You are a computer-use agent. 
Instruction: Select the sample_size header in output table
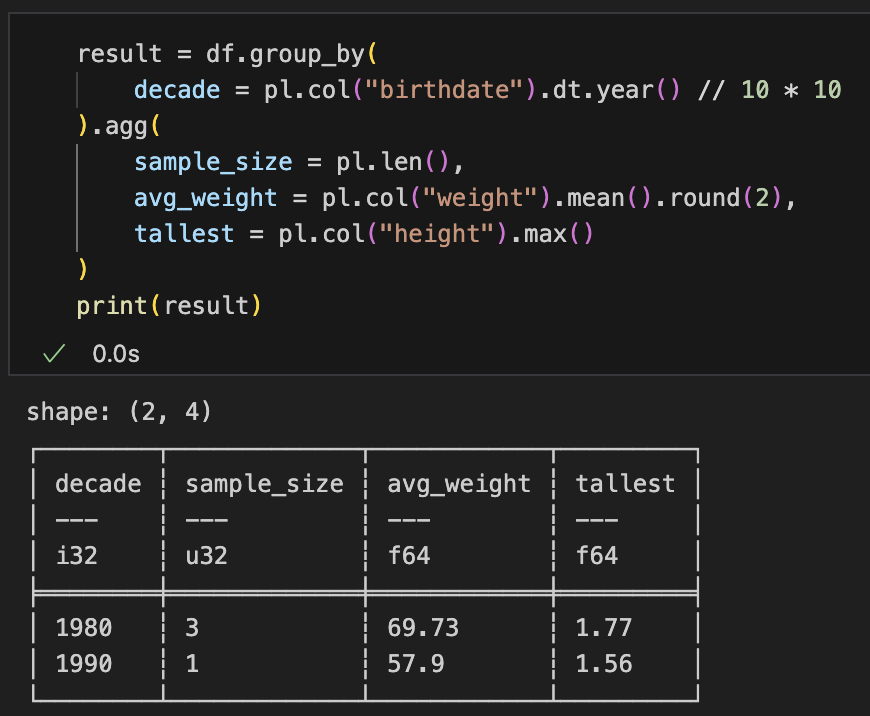[x=264, y=484]
